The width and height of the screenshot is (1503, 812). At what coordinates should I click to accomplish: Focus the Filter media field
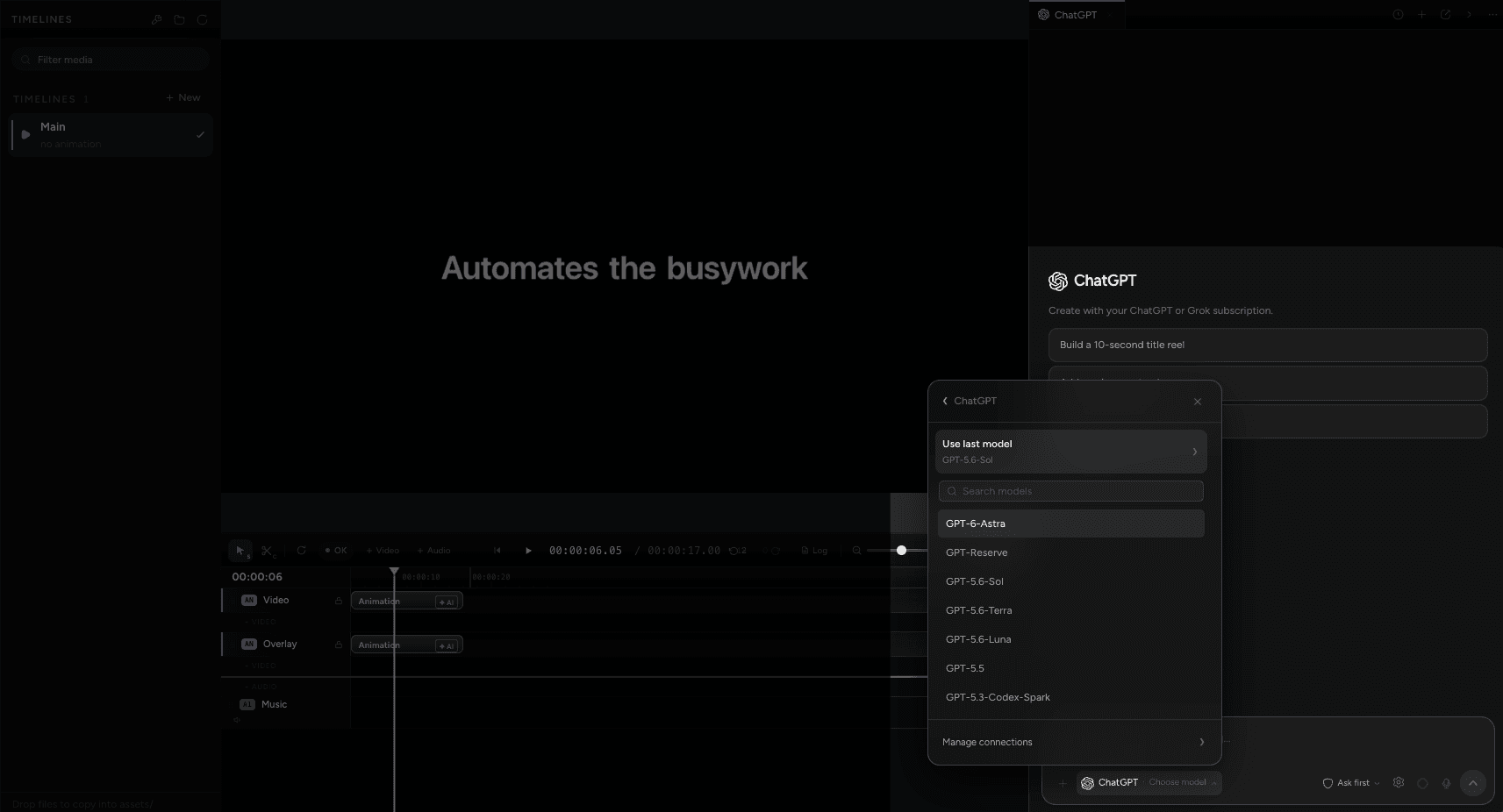[110, 60]
